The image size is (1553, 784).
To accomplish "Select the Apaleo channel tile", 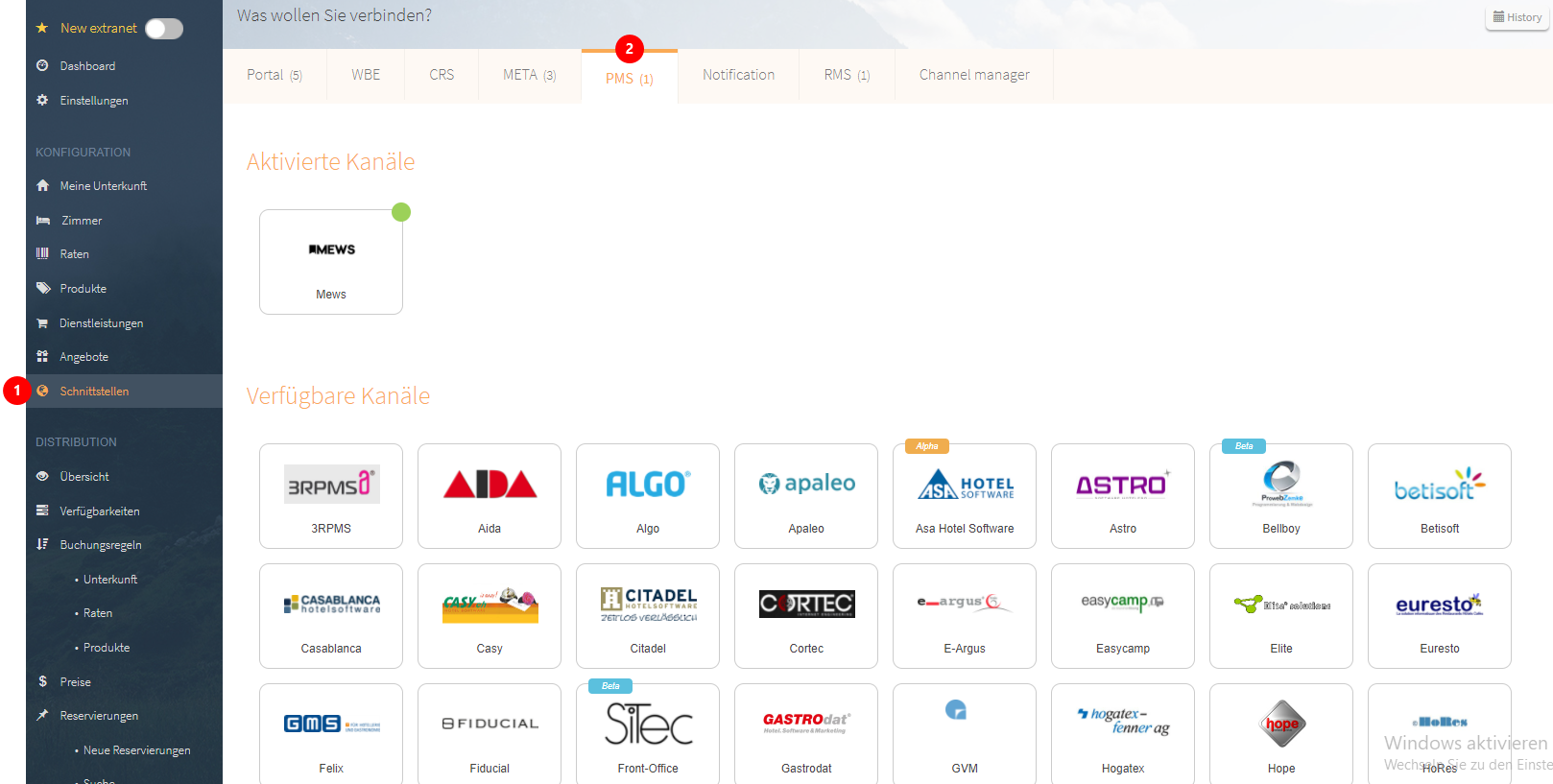I will (806, 496).
